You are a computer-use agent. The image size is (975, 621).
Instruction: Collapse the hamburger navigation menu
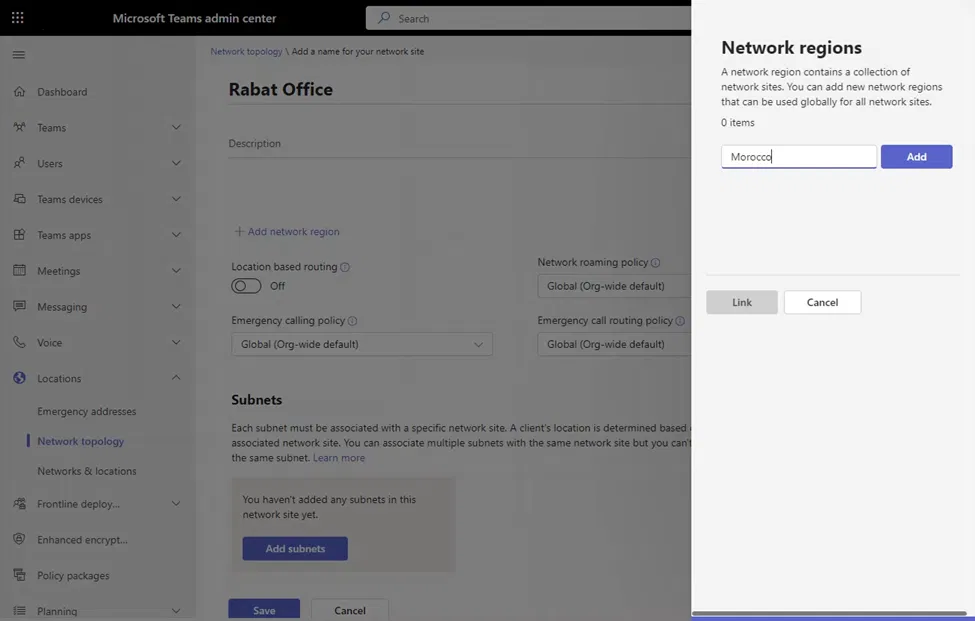pos(18,55)
